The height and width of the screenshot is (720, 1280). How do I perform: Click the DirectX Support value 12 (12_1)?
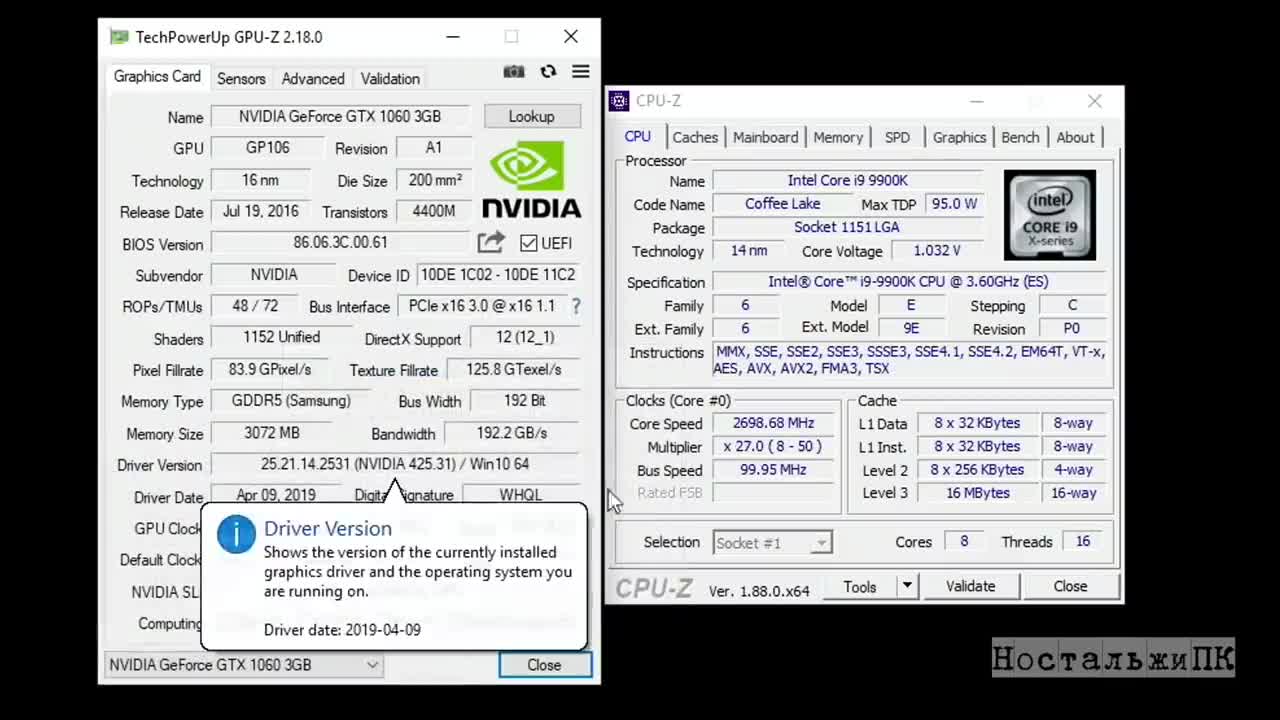[x=524, y=338]
